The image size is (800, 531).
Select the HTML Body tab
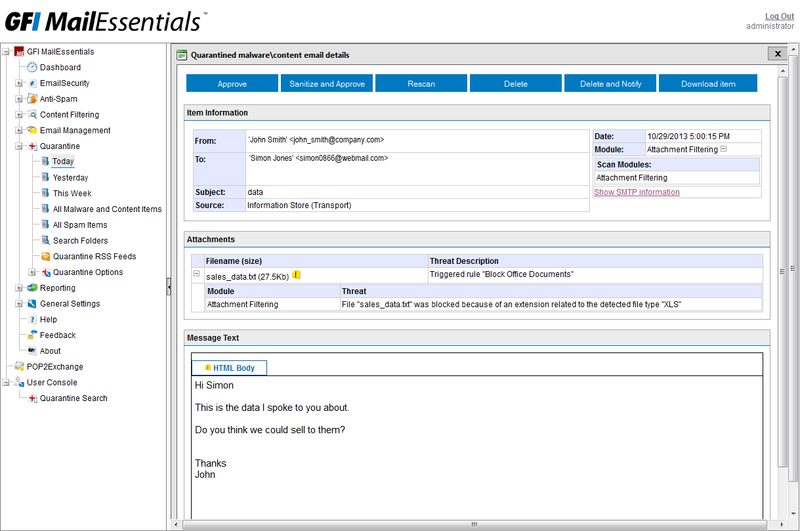(229, 368)
